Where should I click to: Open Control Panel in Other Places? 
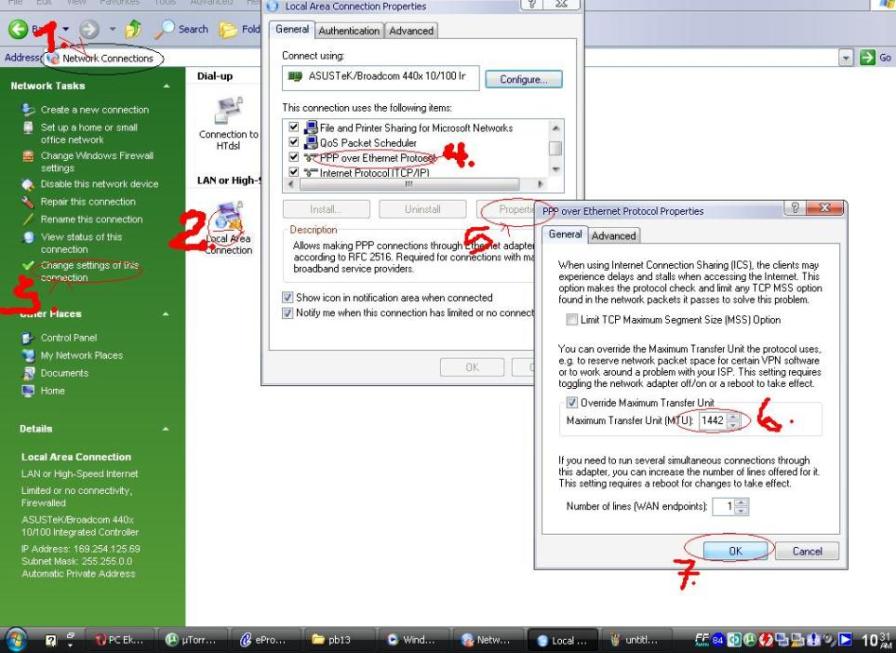coord(68,338)
